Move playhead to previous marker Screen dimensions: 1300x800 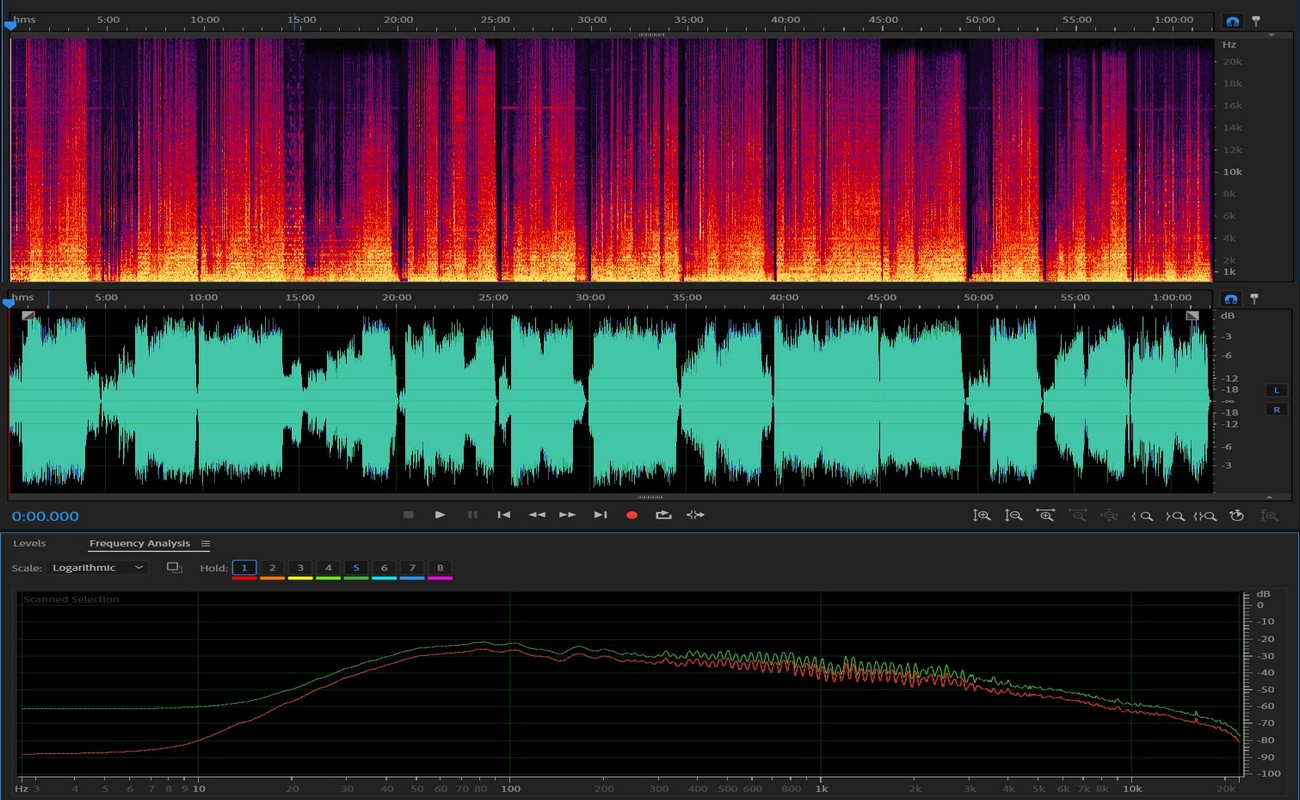(504, 515)
